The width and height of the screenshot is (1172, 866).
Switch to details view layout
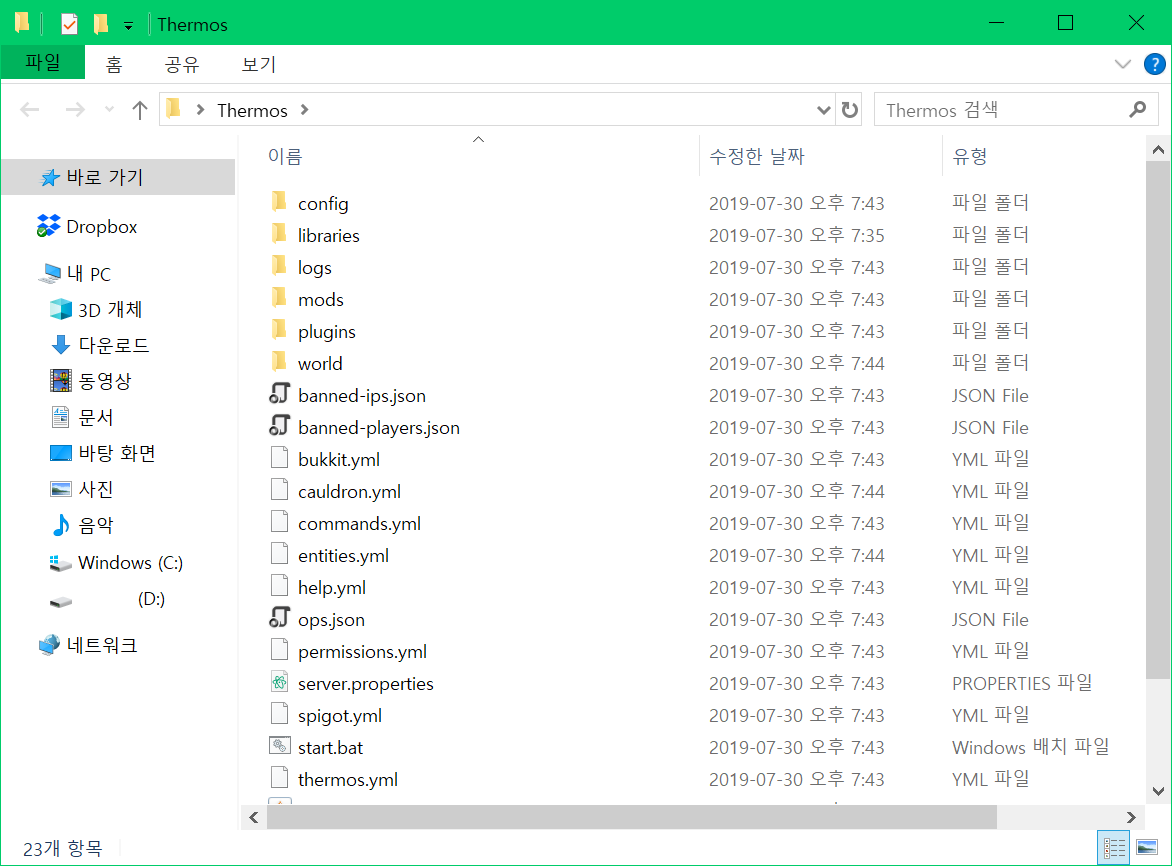click(1114, 847)
